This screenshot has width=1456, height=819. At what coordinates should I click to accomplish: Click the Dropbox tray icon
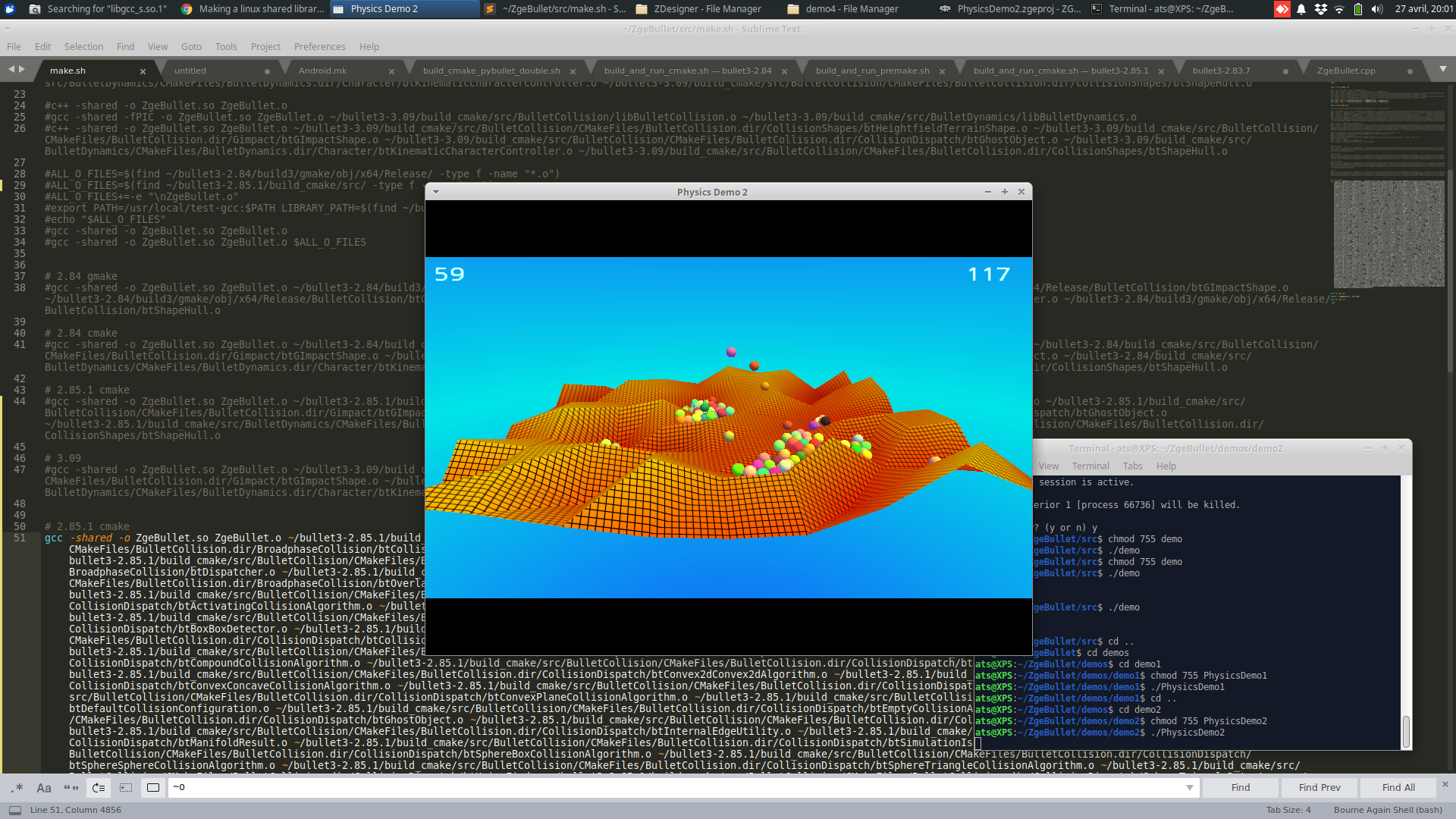tap(1321, 9)
